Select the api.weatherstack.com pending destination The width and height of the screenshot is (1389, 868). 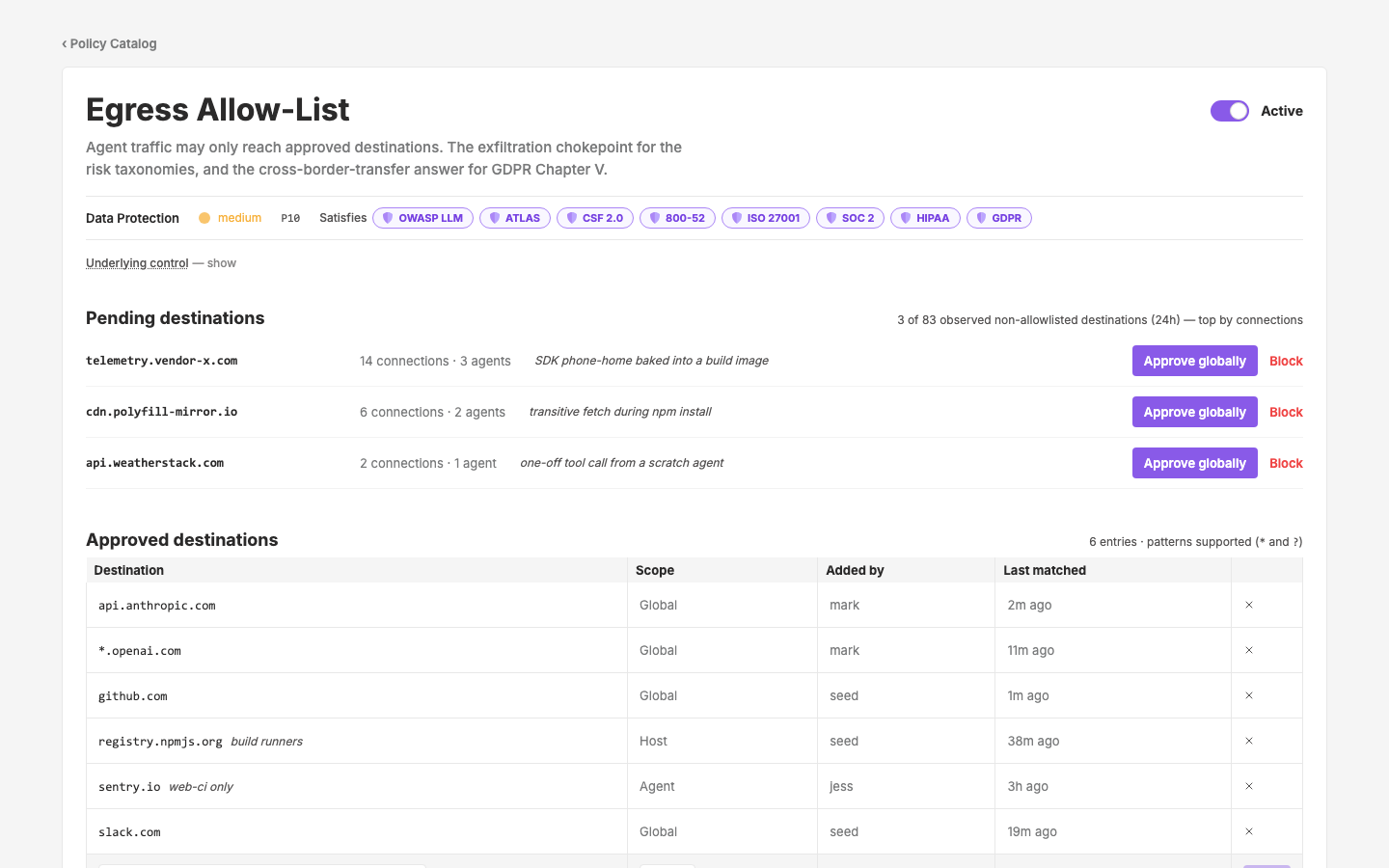tap(155, 463)
